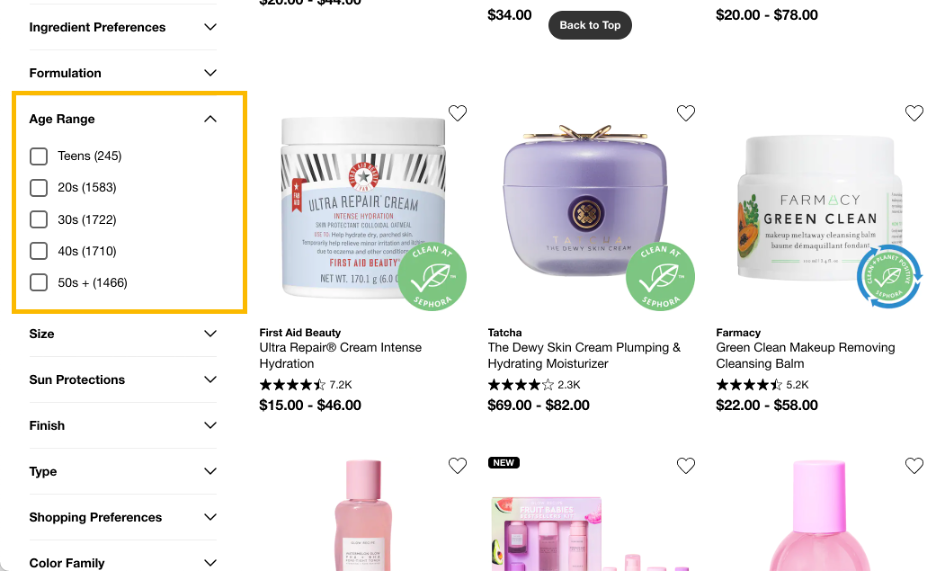
Task: Click Clean Planet Positive badge on Farmacy
Action: click(889, 276)
